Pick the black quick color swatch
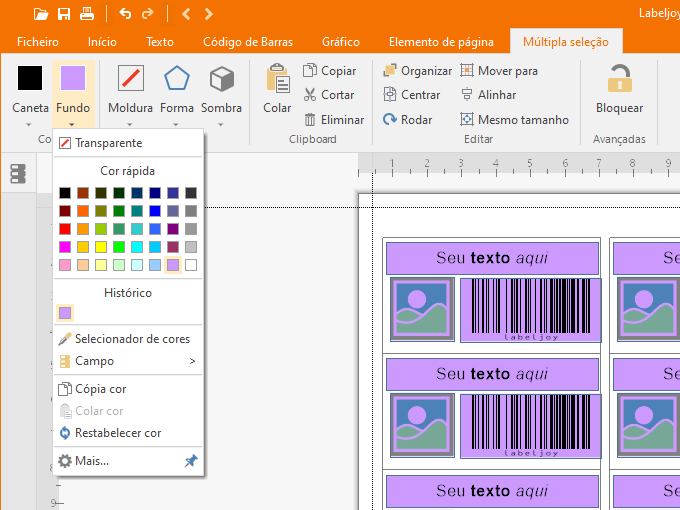 [x=65, y=193]
